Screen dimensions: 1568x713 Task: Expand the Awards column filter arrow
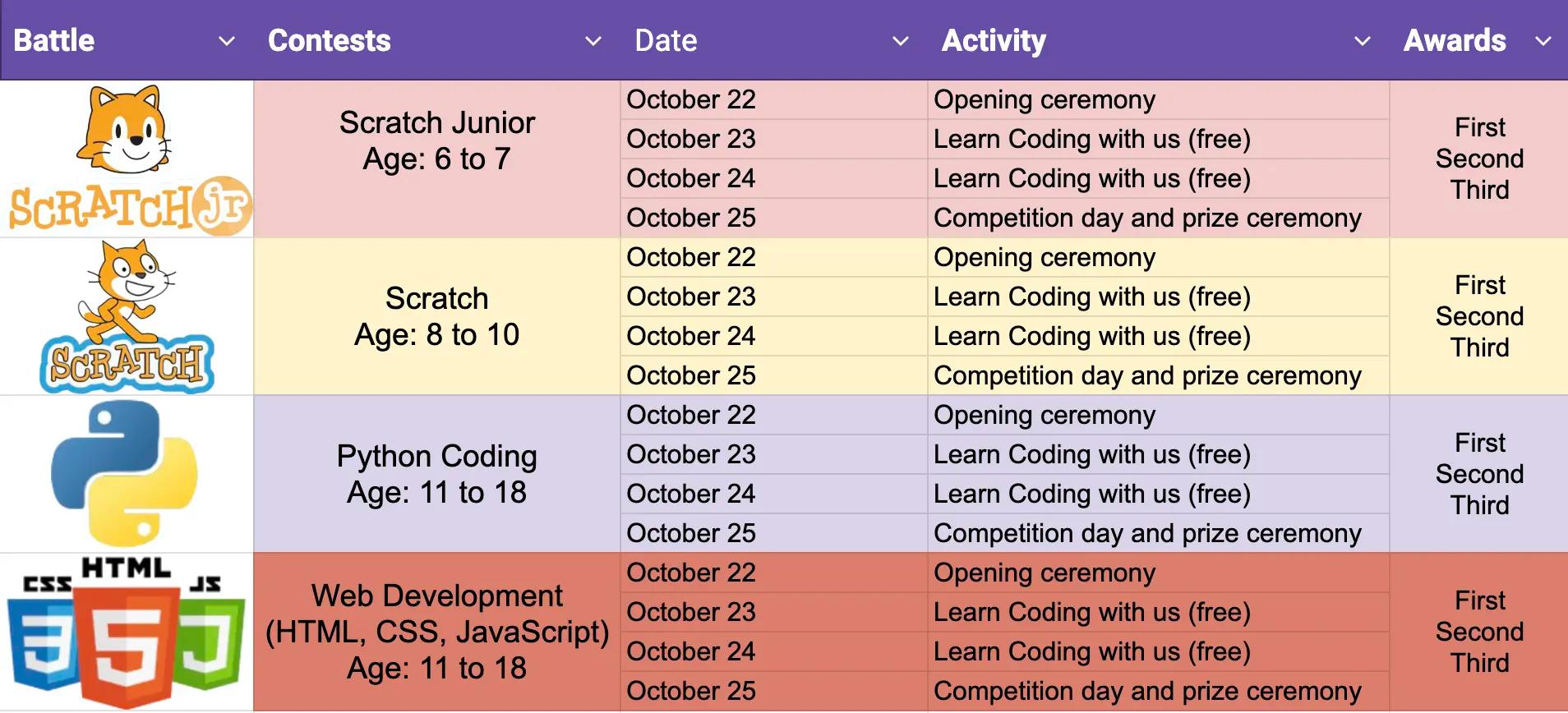coord(1543,41)
